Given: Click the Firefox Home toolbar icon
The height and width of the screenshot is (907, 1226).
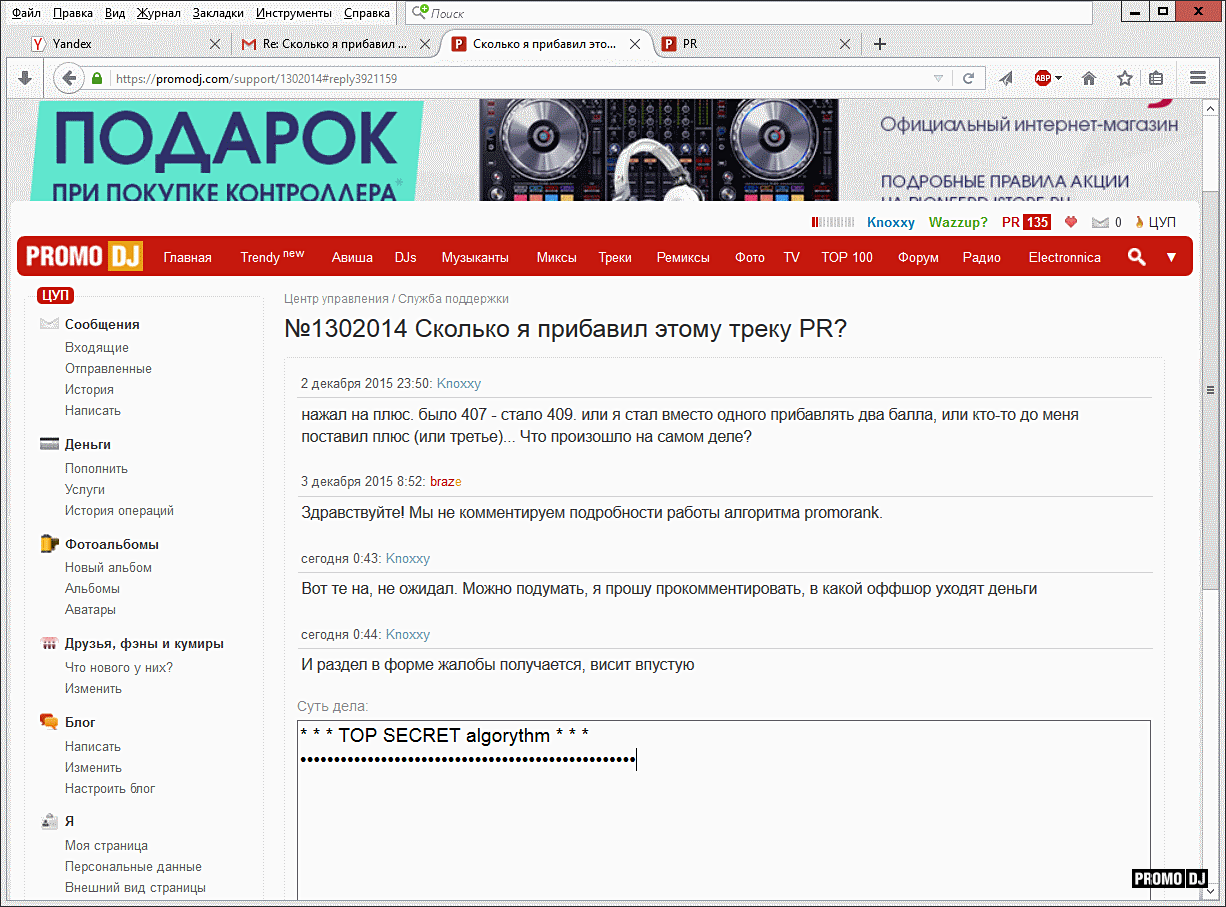Looking at the screenshot, I should [x=1089, y=78].
